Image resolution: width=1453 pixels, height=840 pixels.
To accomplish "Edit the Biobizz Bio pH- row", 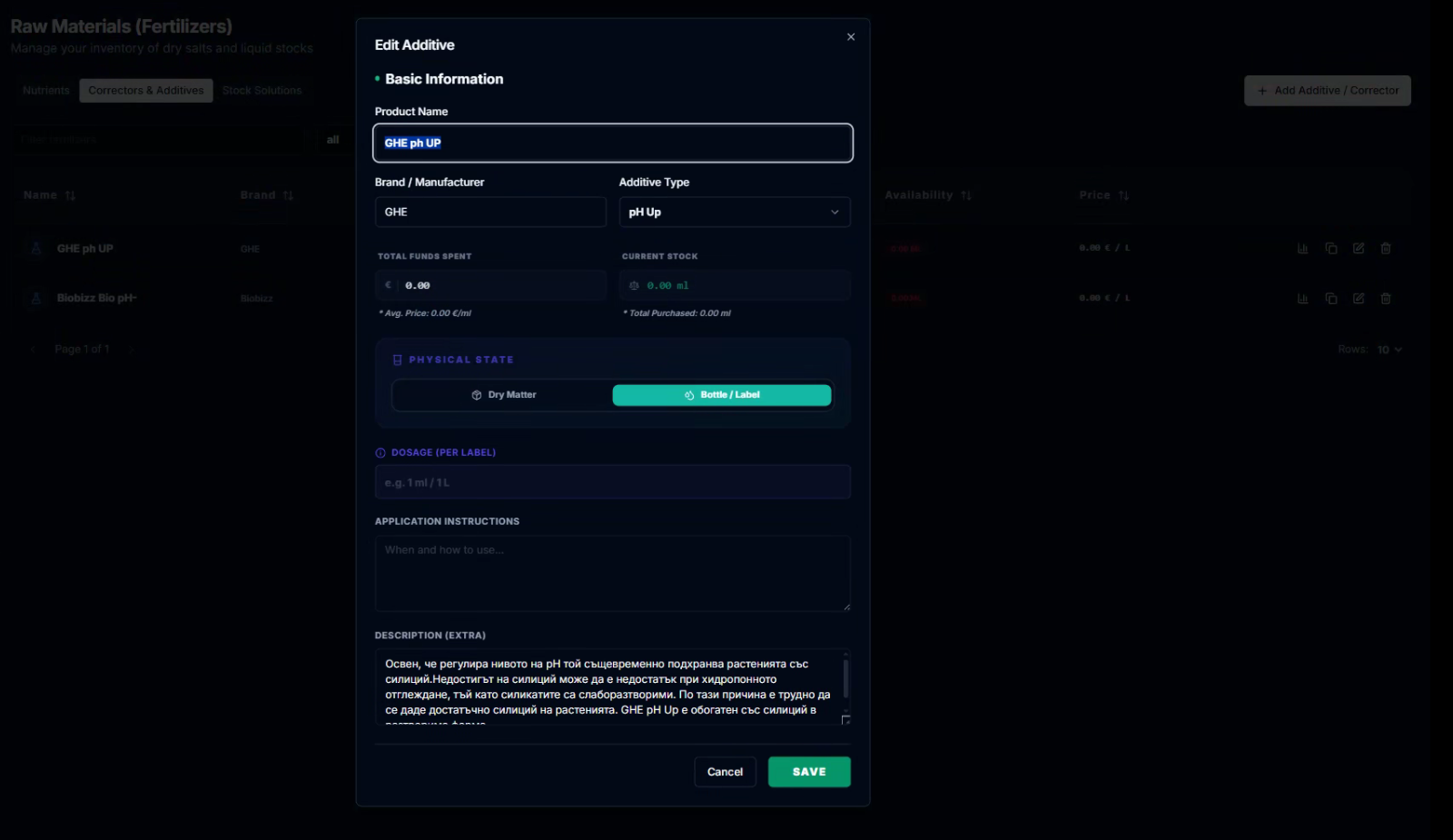I will [x=1359, y=299].
